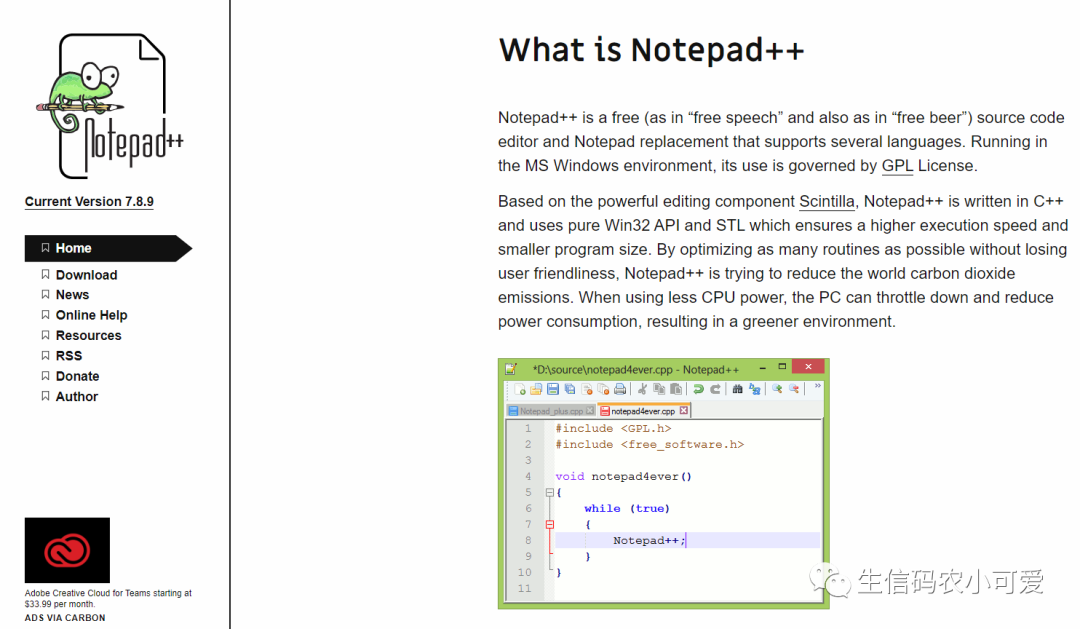Click the '#include <GPL.h>' code line
This screenshot has height=629, width=1080.
pos(613,429)
